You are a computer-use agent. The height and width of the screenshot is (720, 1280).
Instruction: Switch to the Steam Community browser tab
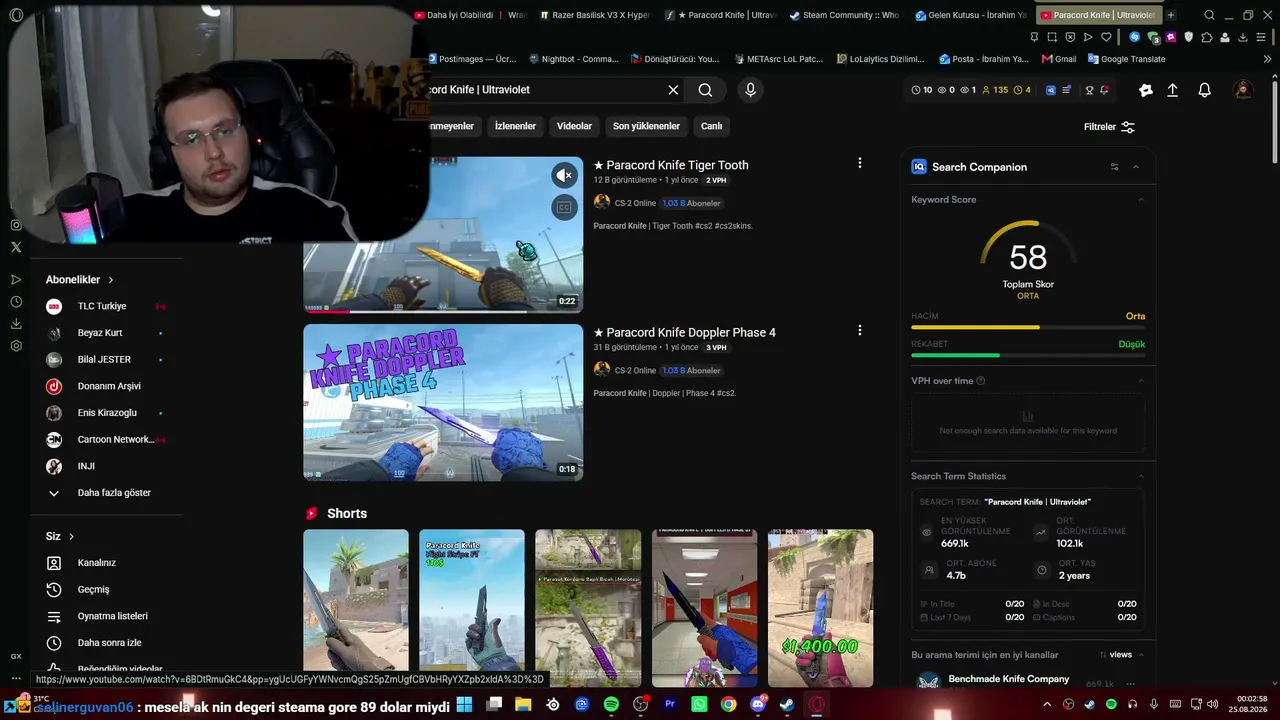[844, 15]
